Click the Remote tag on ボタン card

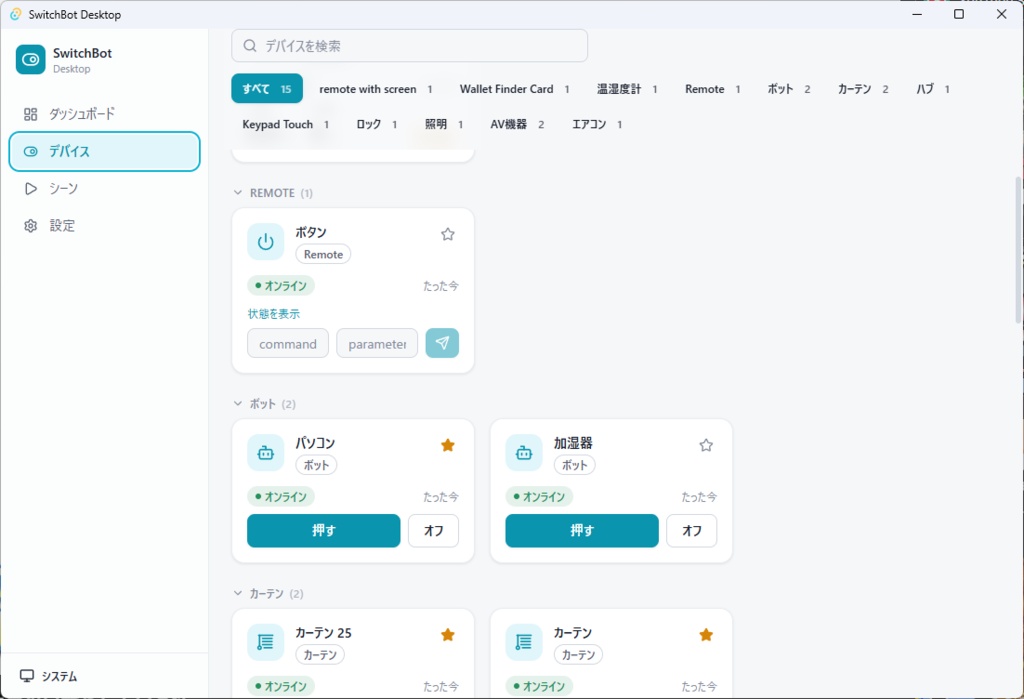coord(323,254)
